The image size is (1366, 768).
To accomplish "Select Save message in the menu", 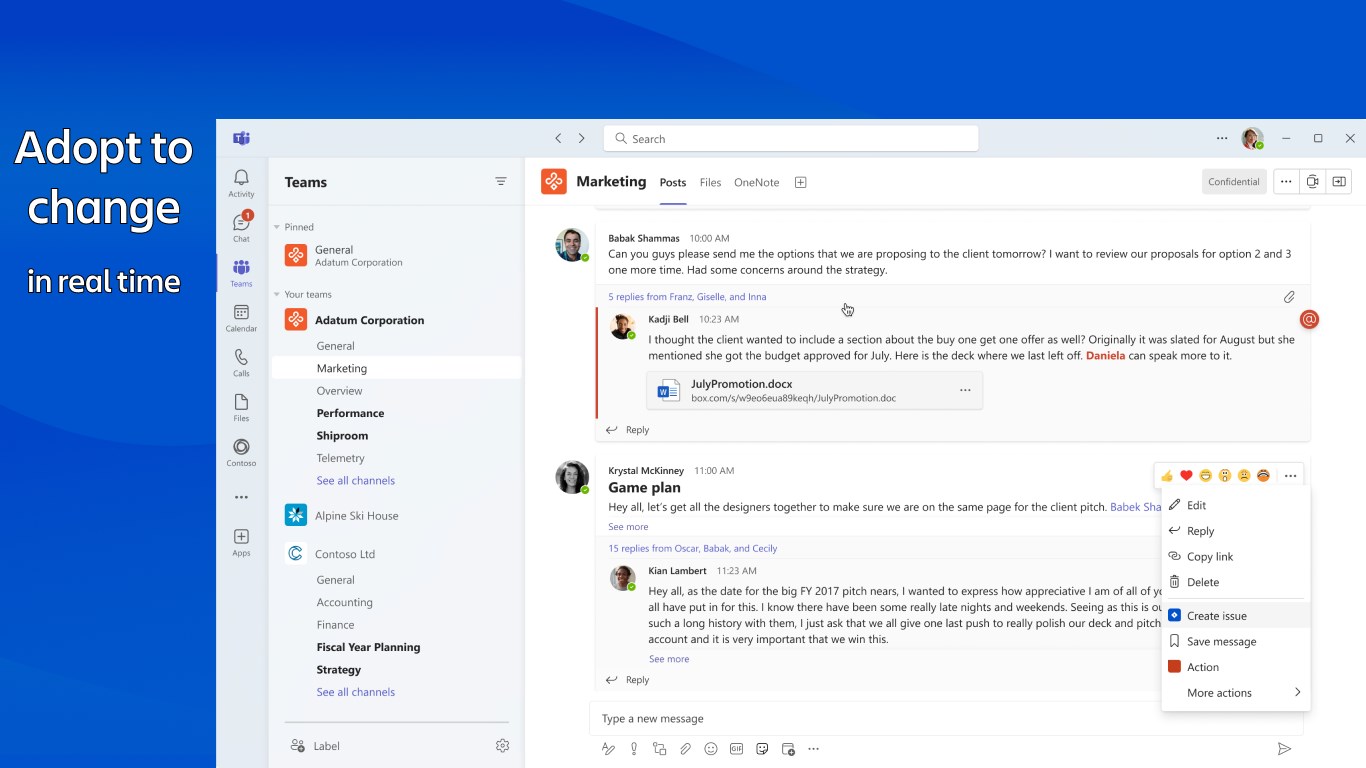I will point(1236,642).
